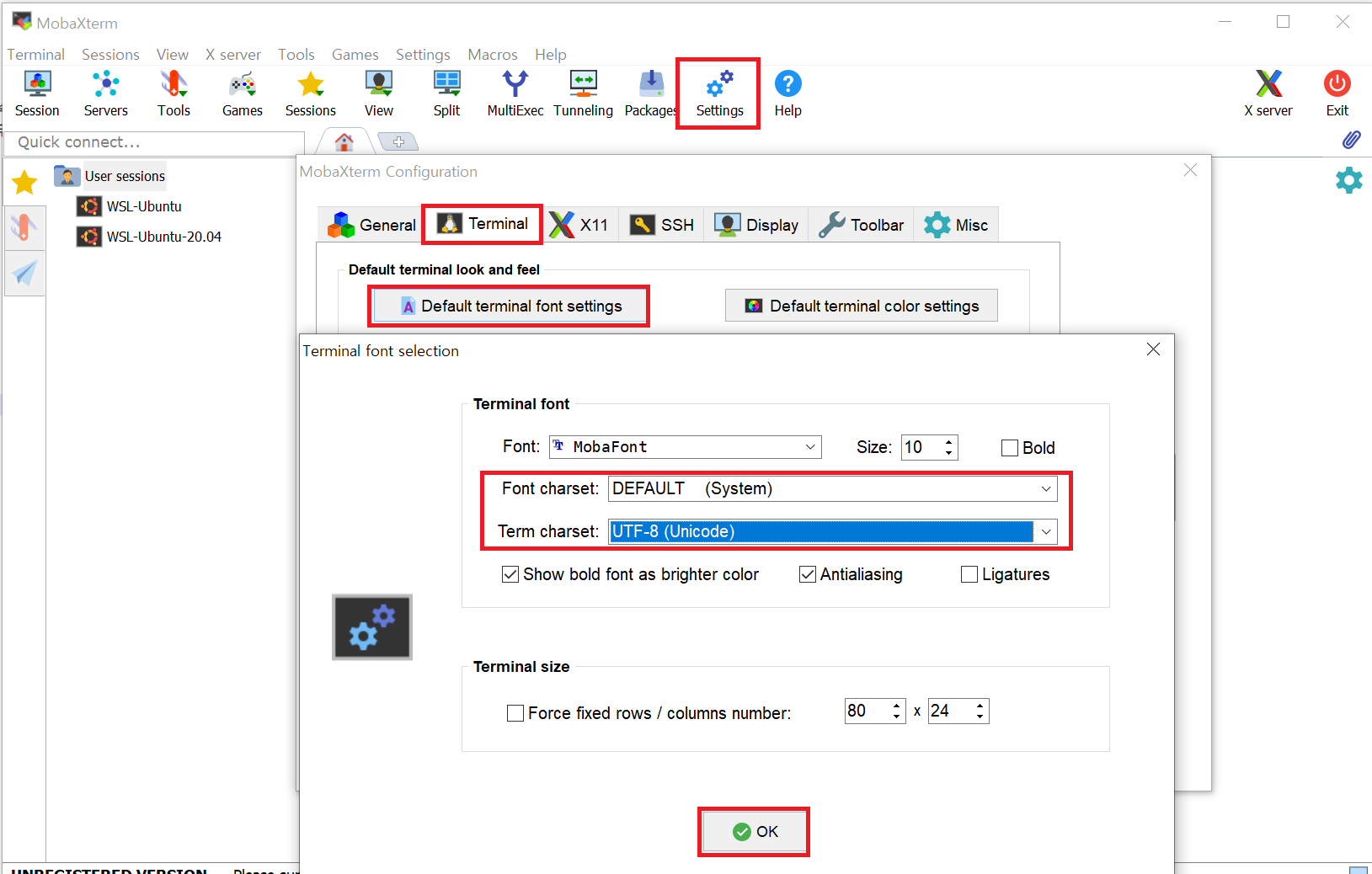1372x874 pixels.
Task: Go to the home tab icon
Action: (344, 142)
